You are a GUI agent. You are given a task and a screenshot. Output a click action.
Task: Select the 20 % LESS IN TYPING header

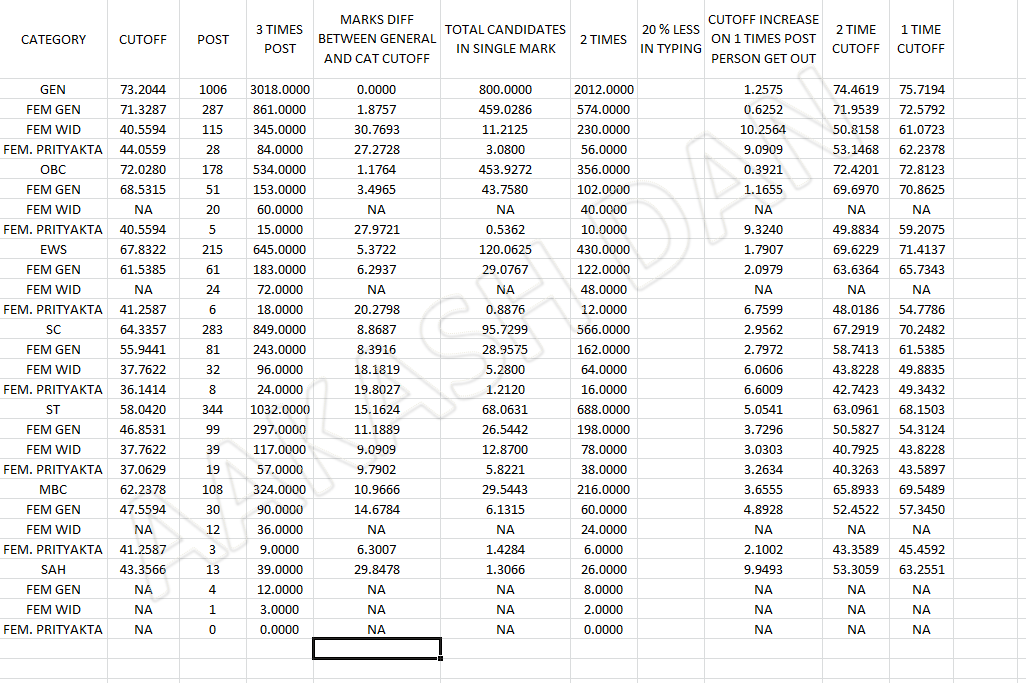671,39
